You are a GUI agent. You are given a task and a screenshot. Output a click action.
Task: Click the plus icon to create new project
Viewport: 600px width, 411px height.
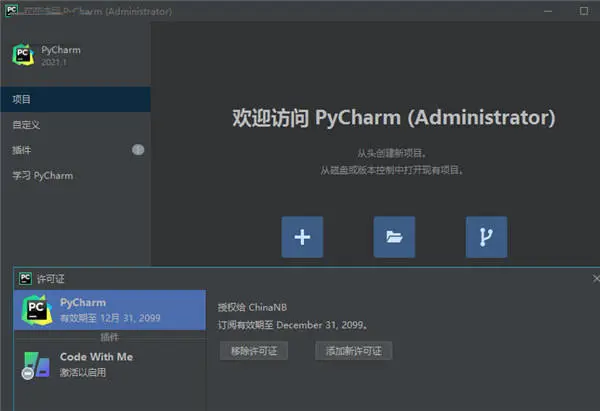(302, 237)
